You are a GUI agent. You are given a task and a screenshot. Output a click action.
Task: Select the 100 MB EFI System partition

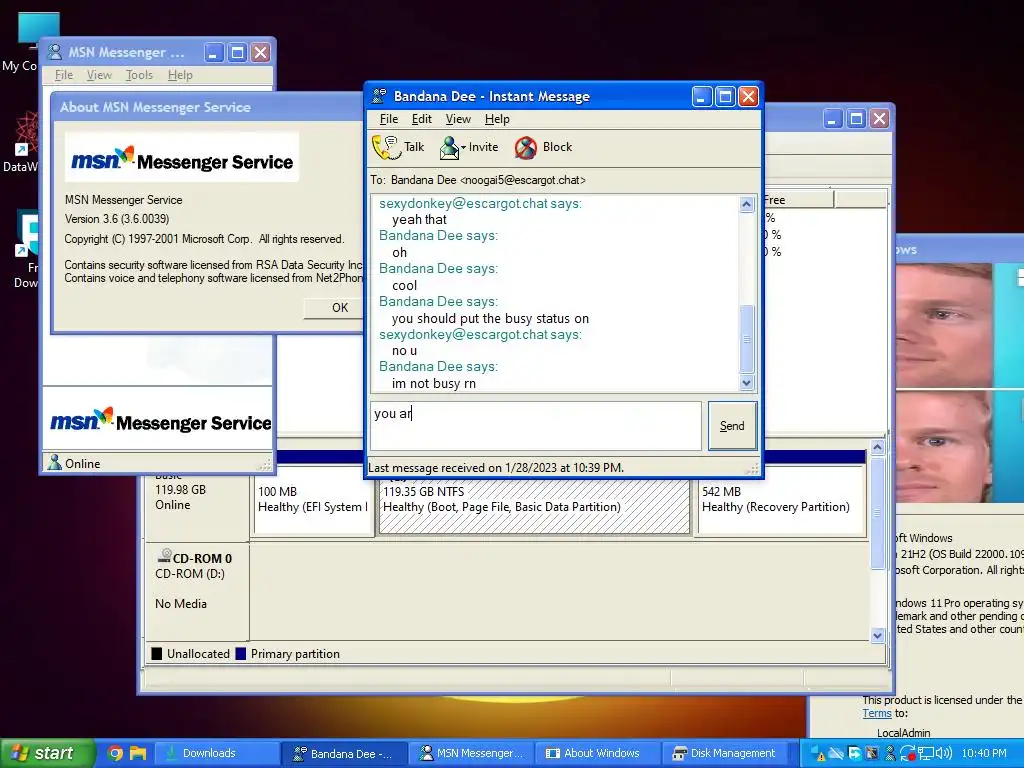(313, 500)
